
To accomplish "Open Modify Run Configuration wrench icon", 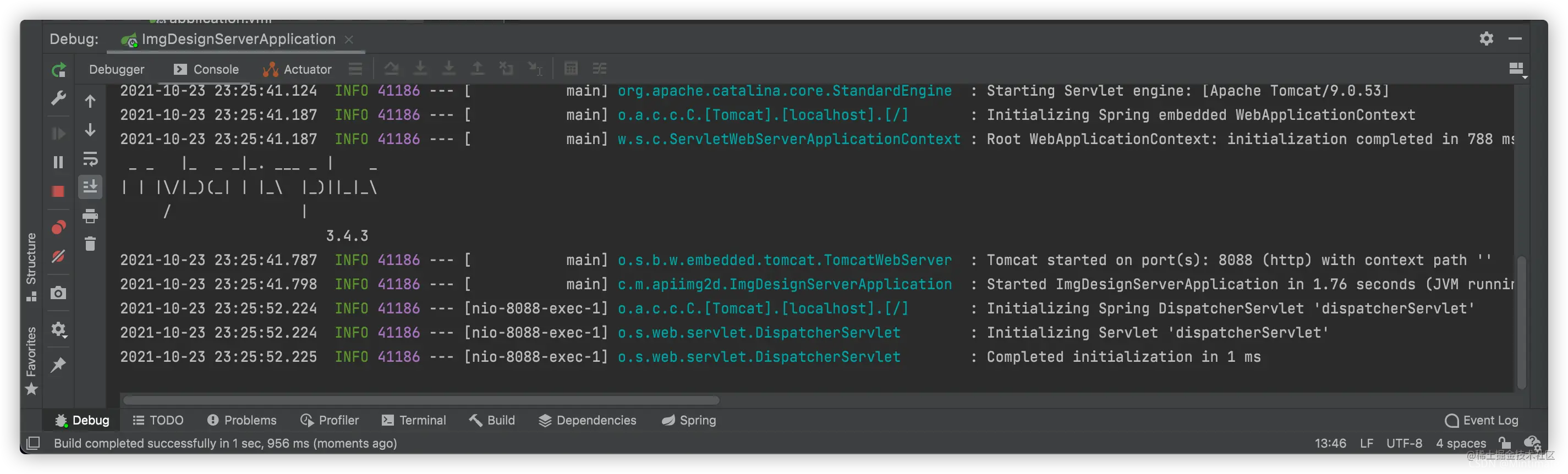I will point(58,98).
